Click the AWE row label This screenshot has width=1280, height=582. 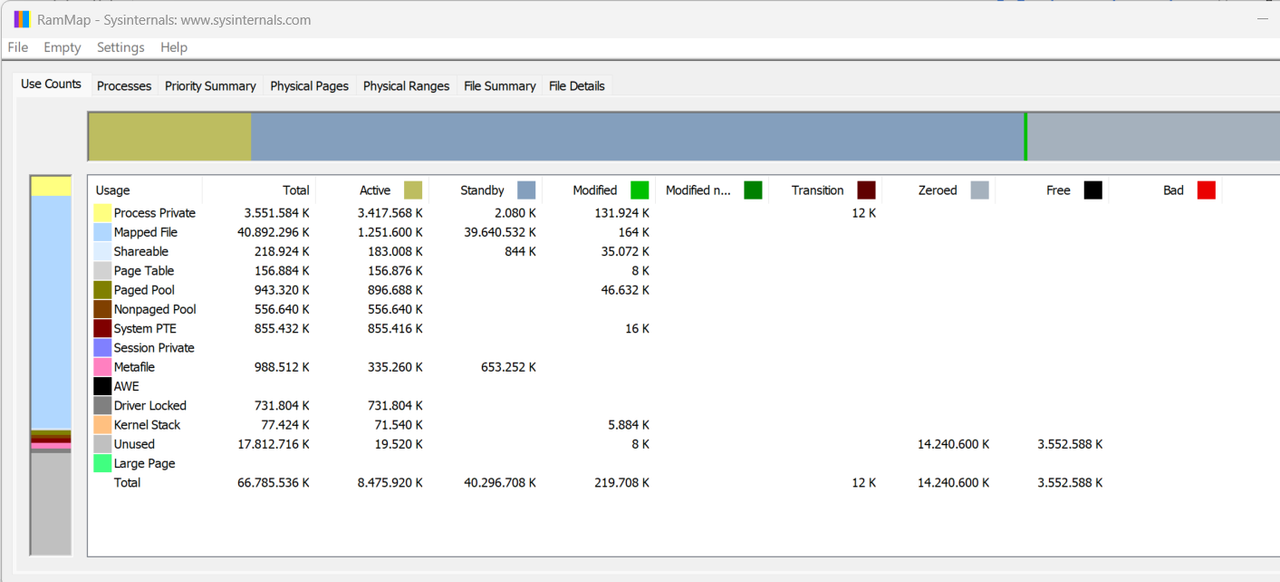(127, 387)
